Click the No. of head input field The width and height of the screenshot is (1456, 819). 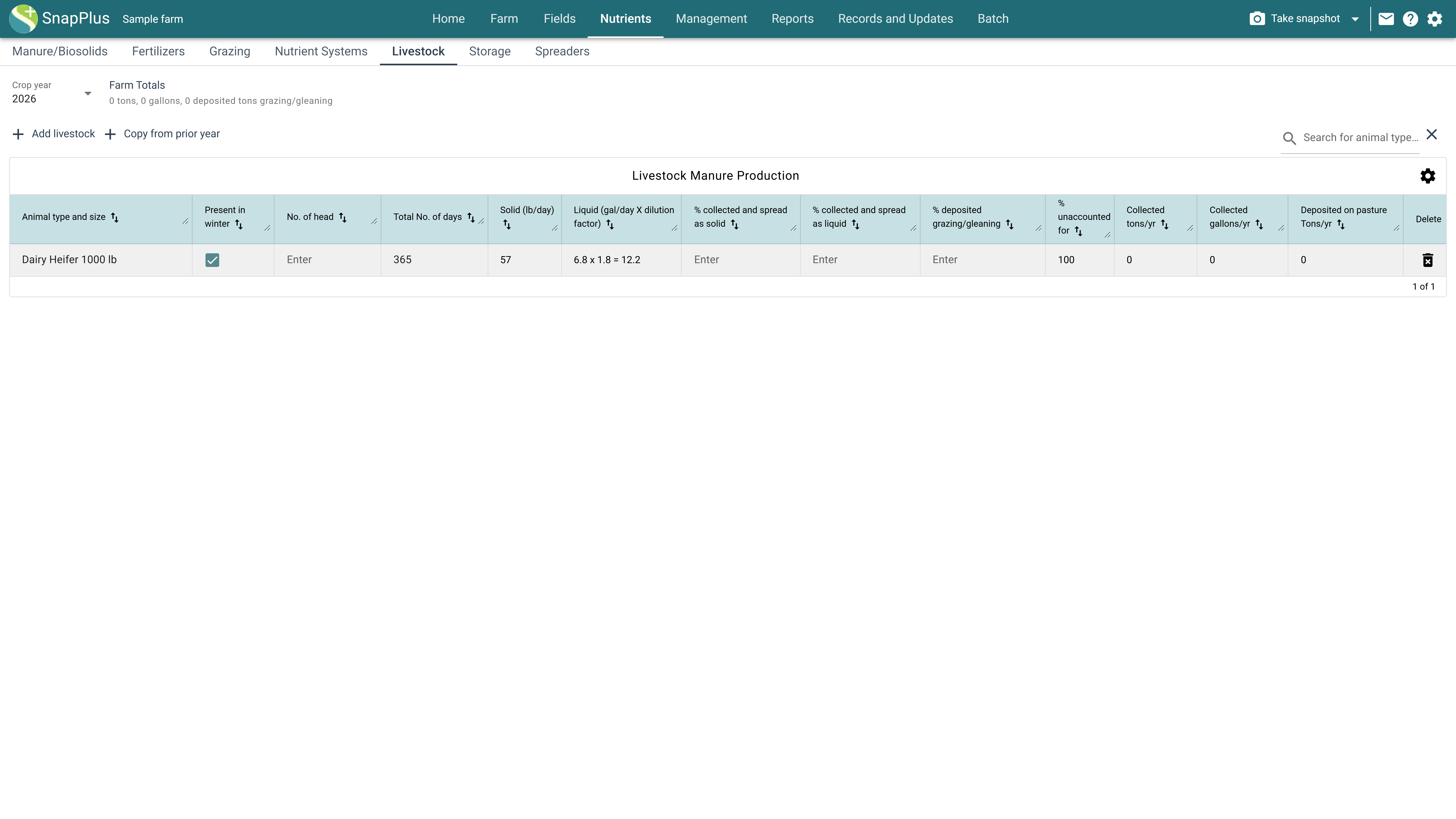pyautogui.click(x=327, y=260)
